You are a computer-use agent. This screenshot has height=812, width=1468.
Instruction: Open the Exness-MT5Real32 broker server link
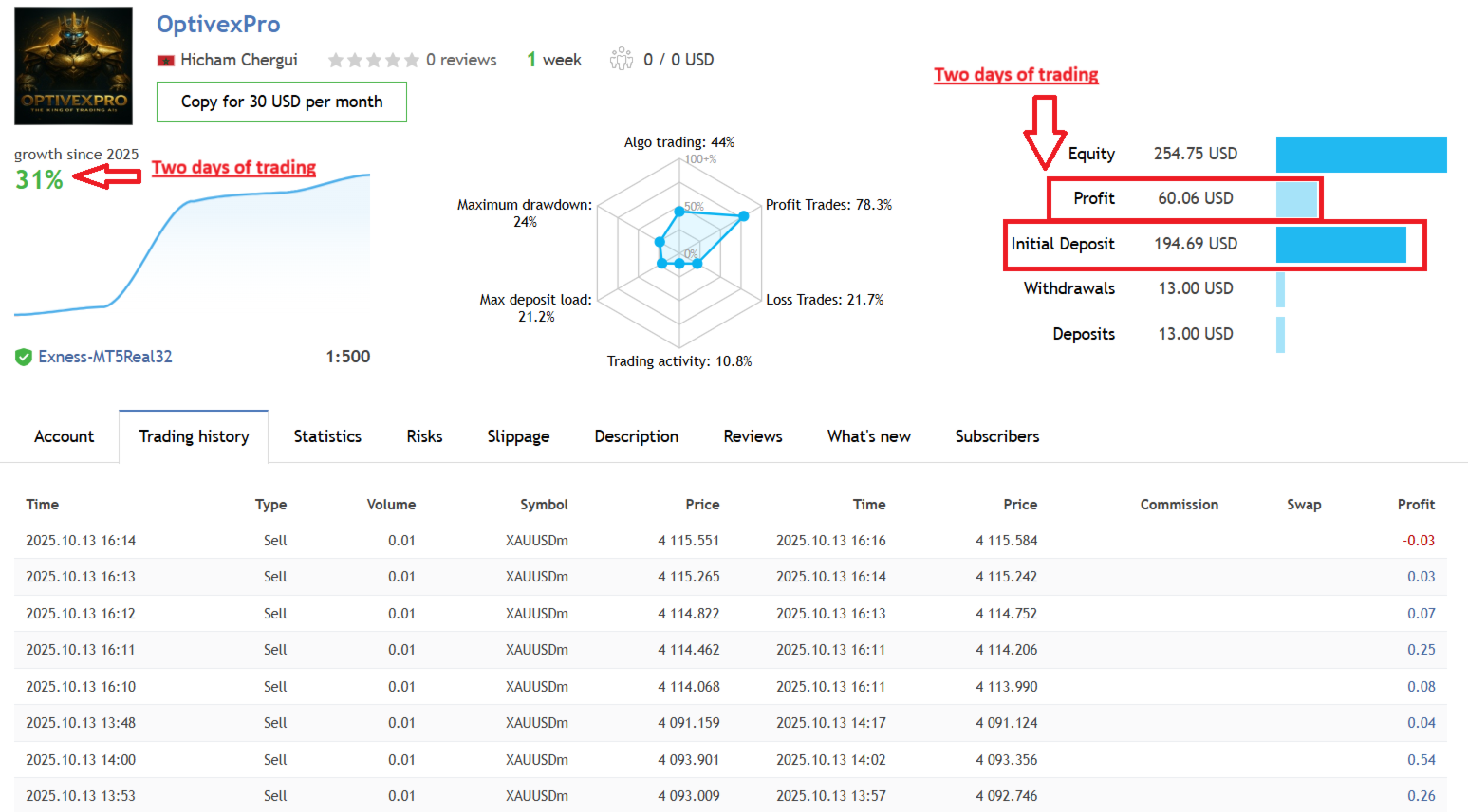point(105,357)
